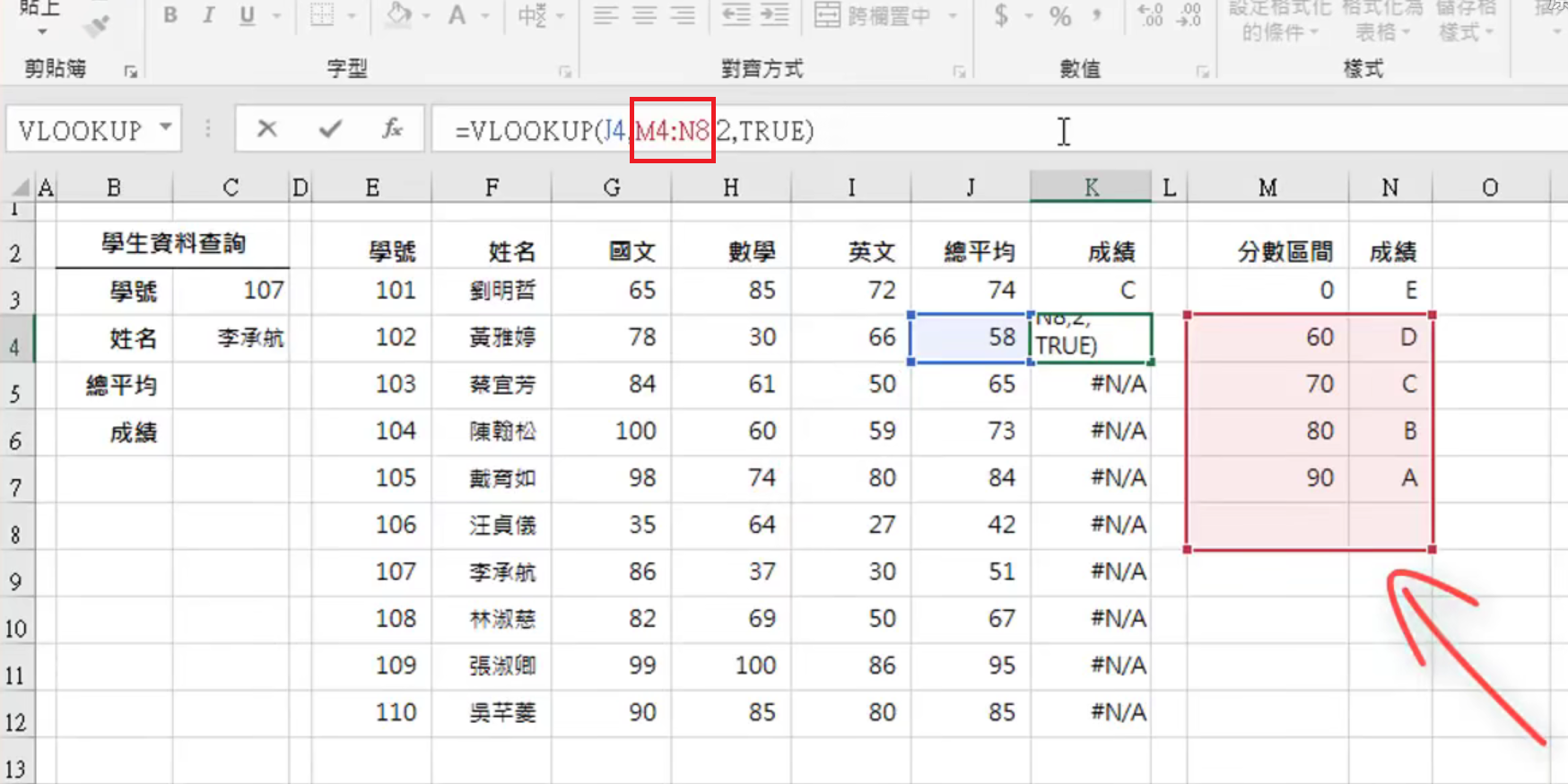Center text horizontally

[644, 15]
